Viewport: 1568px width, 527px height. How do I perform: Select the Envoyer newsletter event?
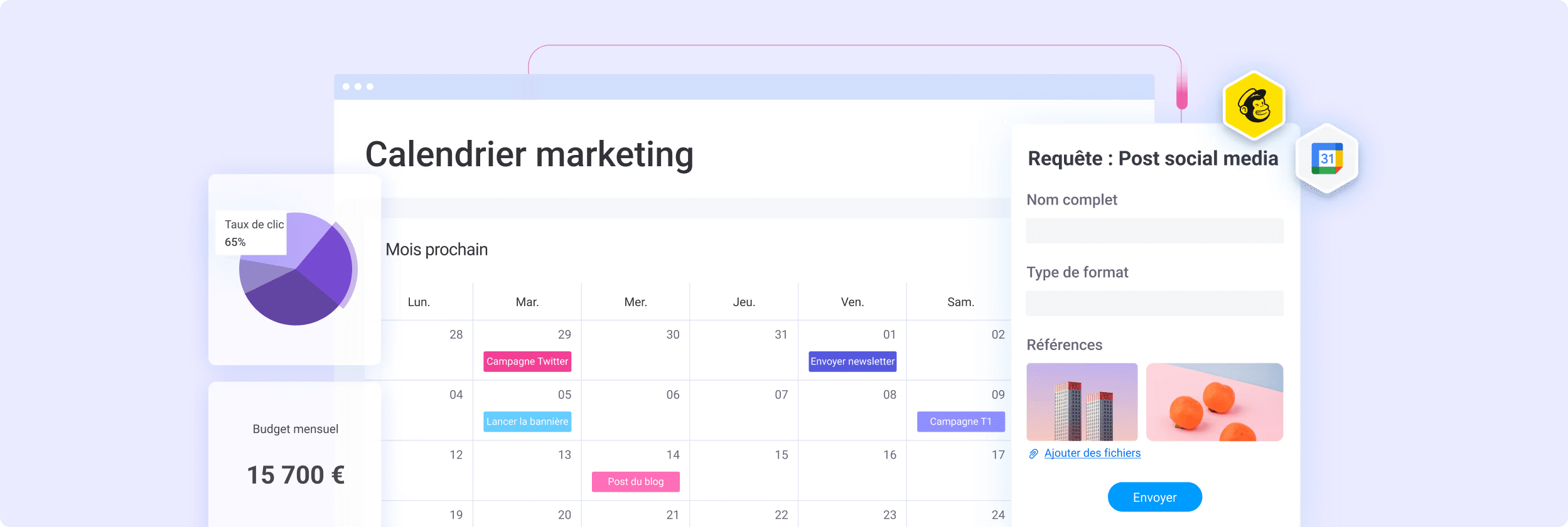tap(852, 361)
